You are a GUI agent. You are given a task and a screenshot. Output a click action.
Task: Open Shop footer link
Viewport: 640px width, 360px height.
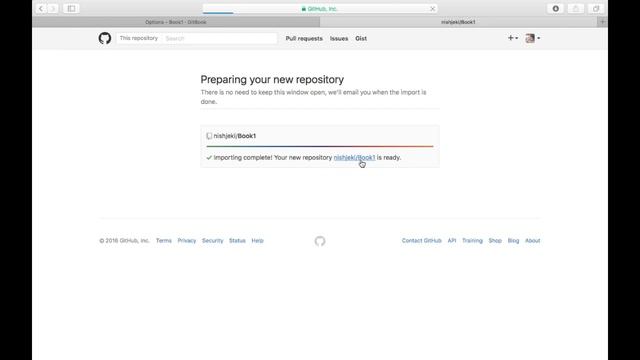click(495, 241)
